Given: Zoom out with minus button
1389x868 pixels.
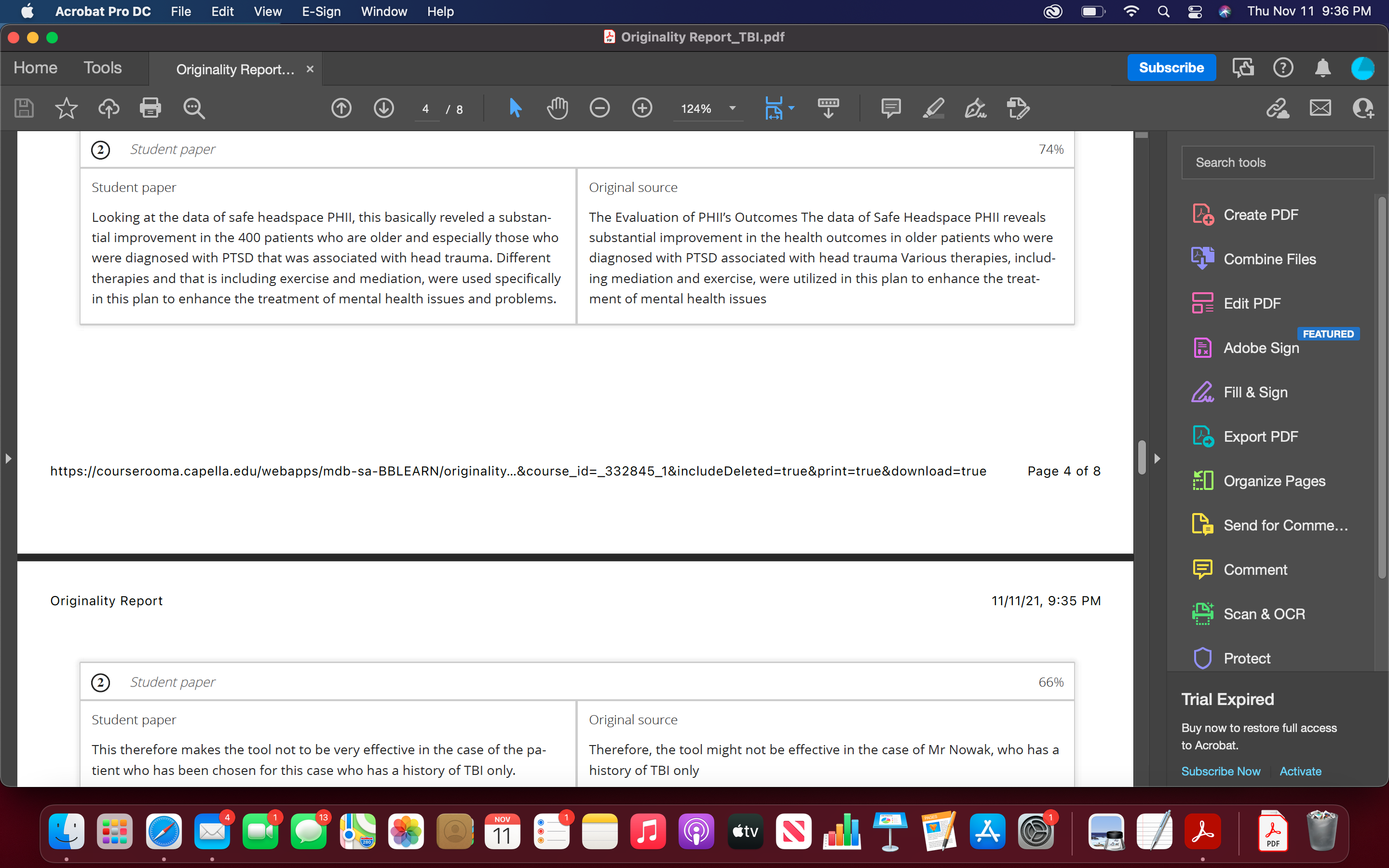Looking at the screenshot, I should (599, 108).
